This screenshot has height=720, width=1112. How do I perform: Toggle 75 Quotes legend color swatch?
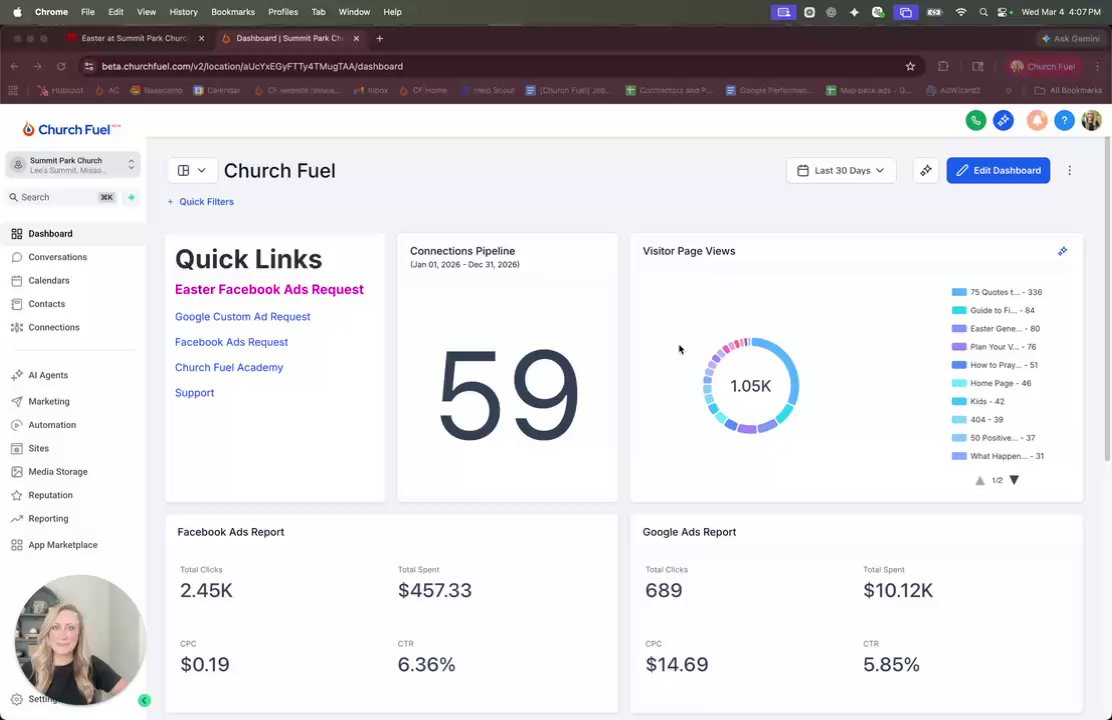[x=959, y=292]
